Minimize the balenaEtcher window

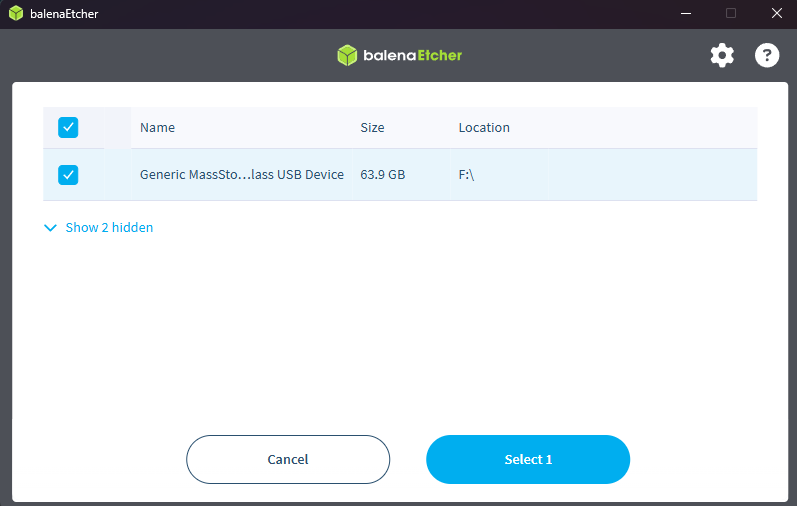click(686, 13)
